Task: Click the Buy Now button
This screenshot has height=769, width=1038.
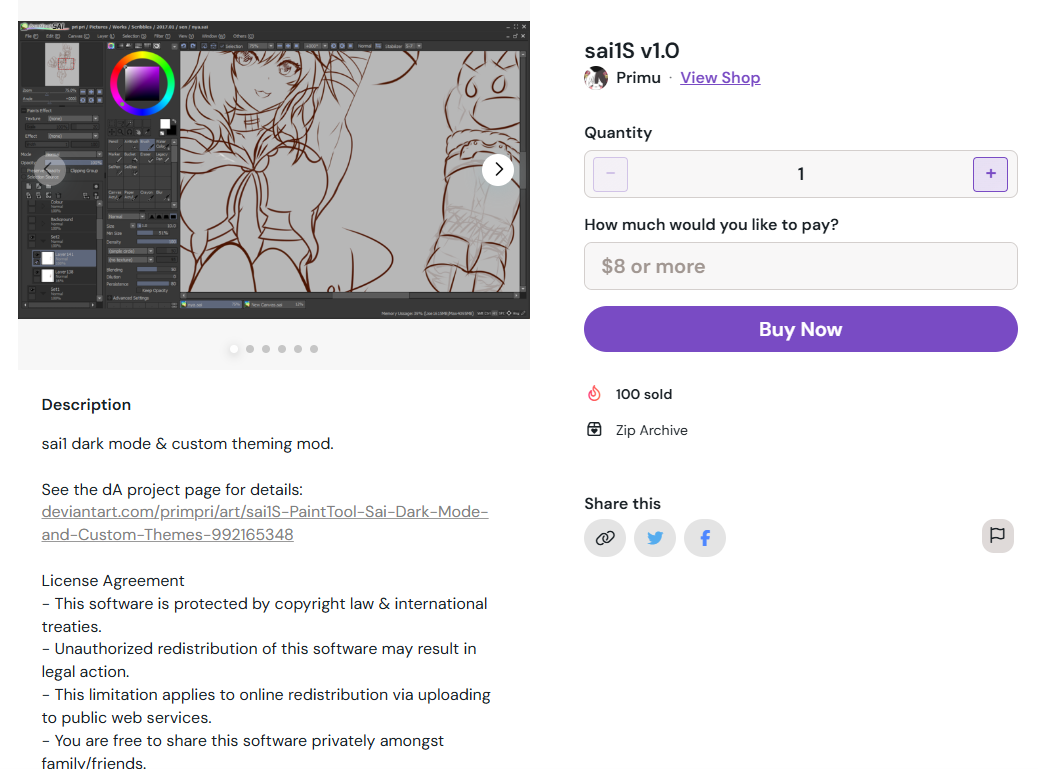Action: [x=800, y=329]
